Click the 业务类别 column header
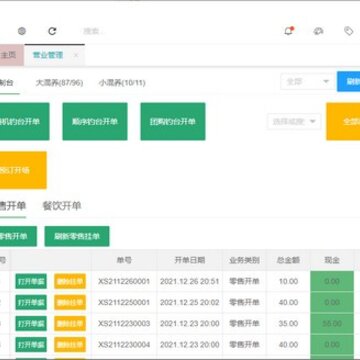Screen dimensions: 360x360 pyautogui.click(x=244, y=260)
